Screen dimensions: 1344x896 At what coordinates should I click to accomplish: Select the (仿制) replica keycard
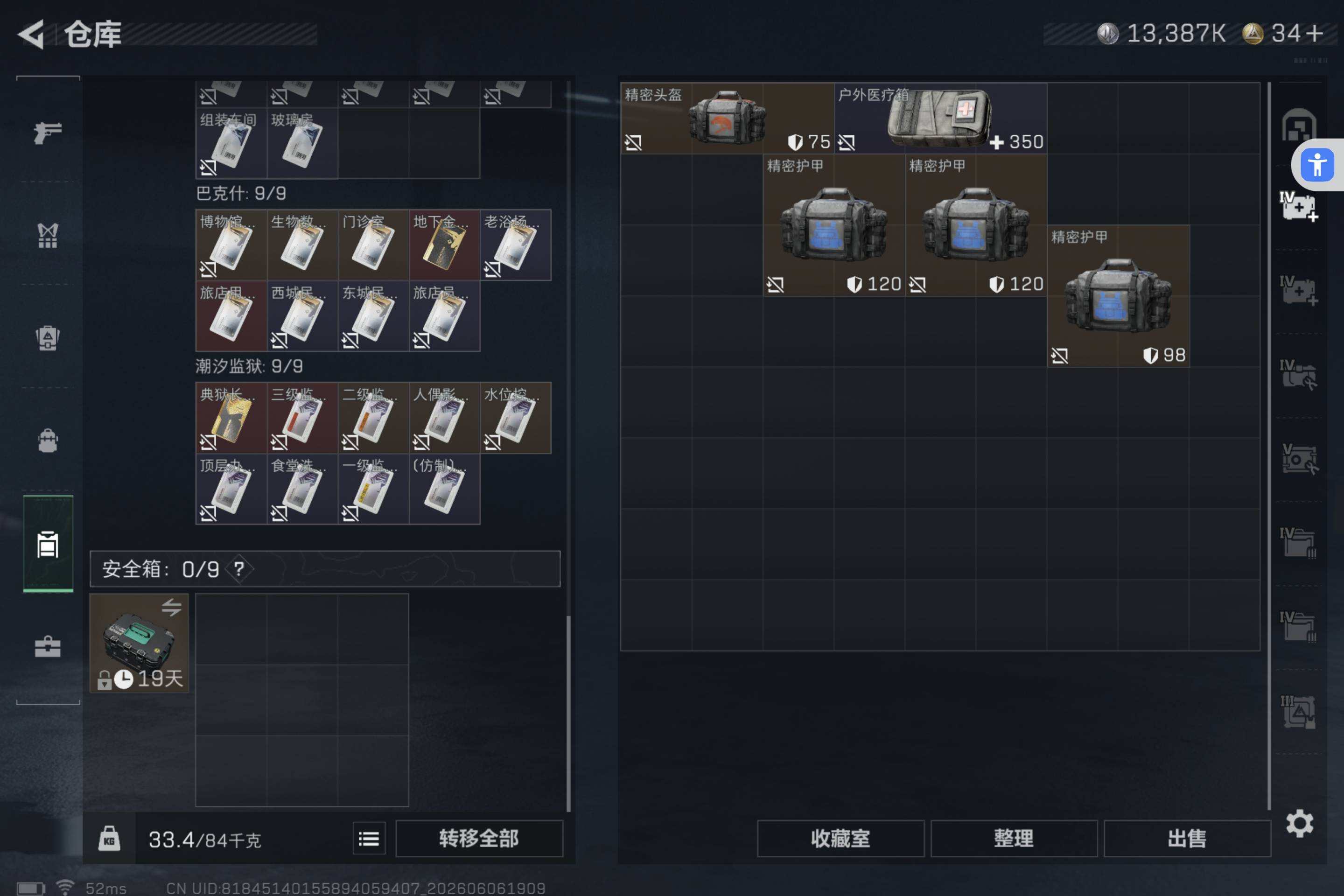(445, 489)
